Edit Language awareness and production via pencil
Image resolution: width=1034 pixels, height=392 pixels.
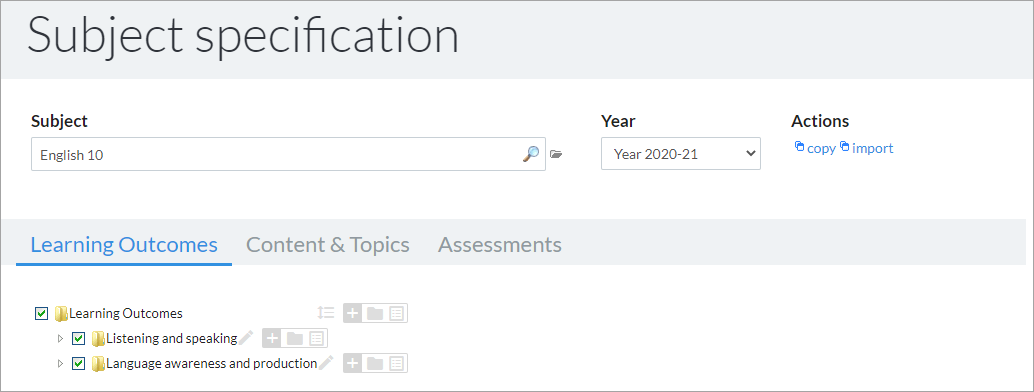click(326, 363)
